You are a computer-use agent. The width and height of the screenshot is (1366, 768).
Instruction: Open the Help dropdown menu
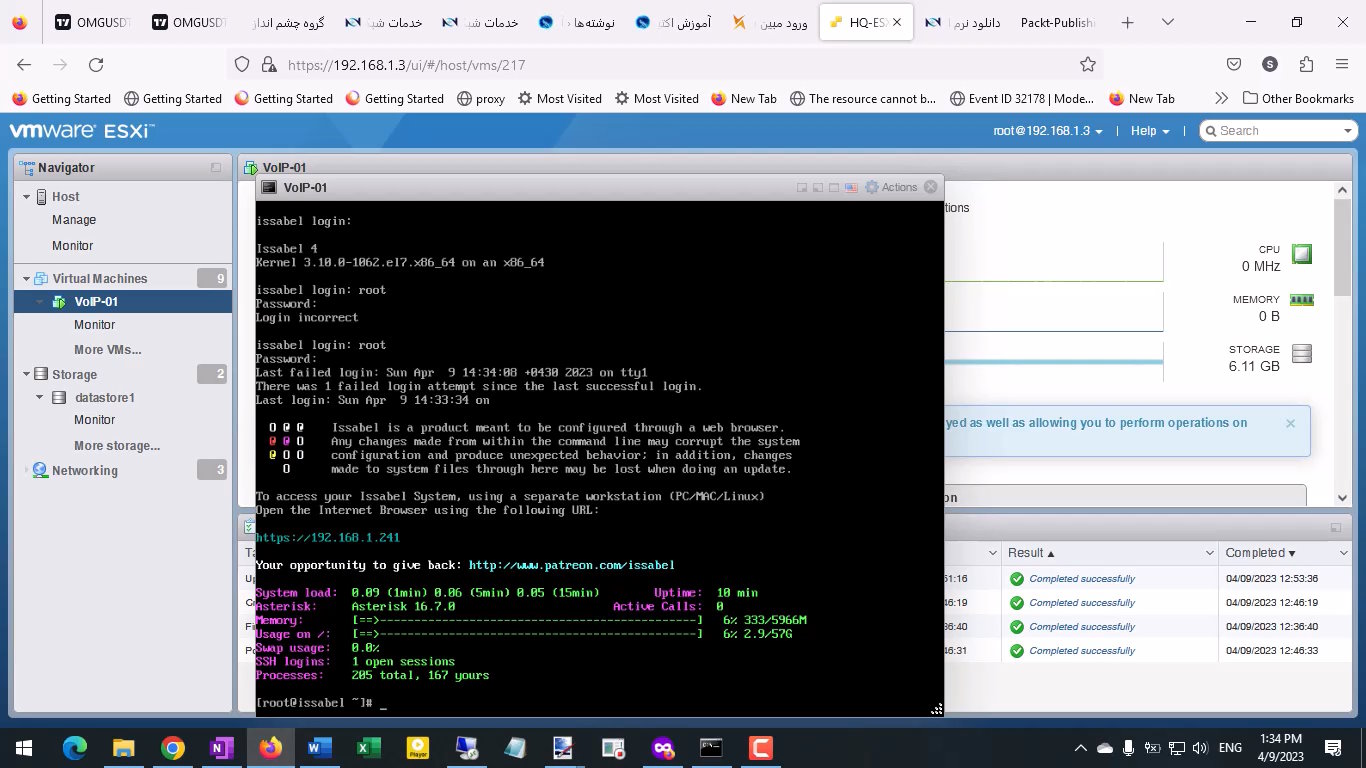coord(1150,131)
